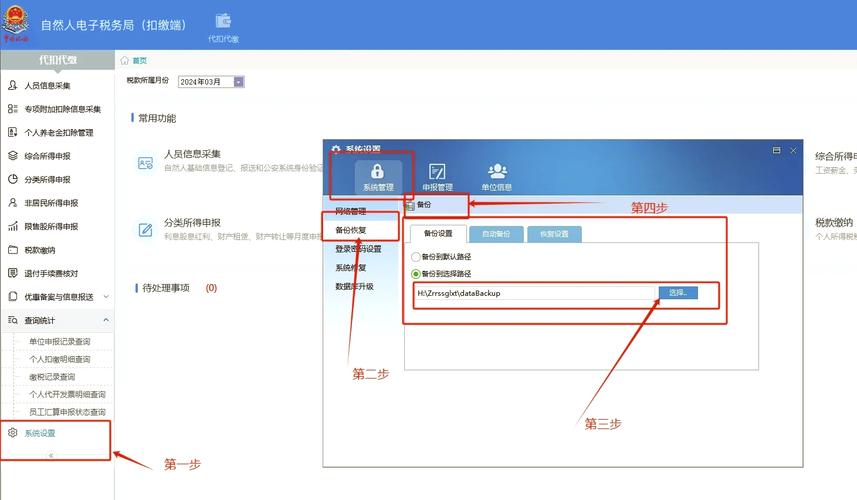
Task: Click the 限售股所得申报 chart icon
Action: pos(13,226)
